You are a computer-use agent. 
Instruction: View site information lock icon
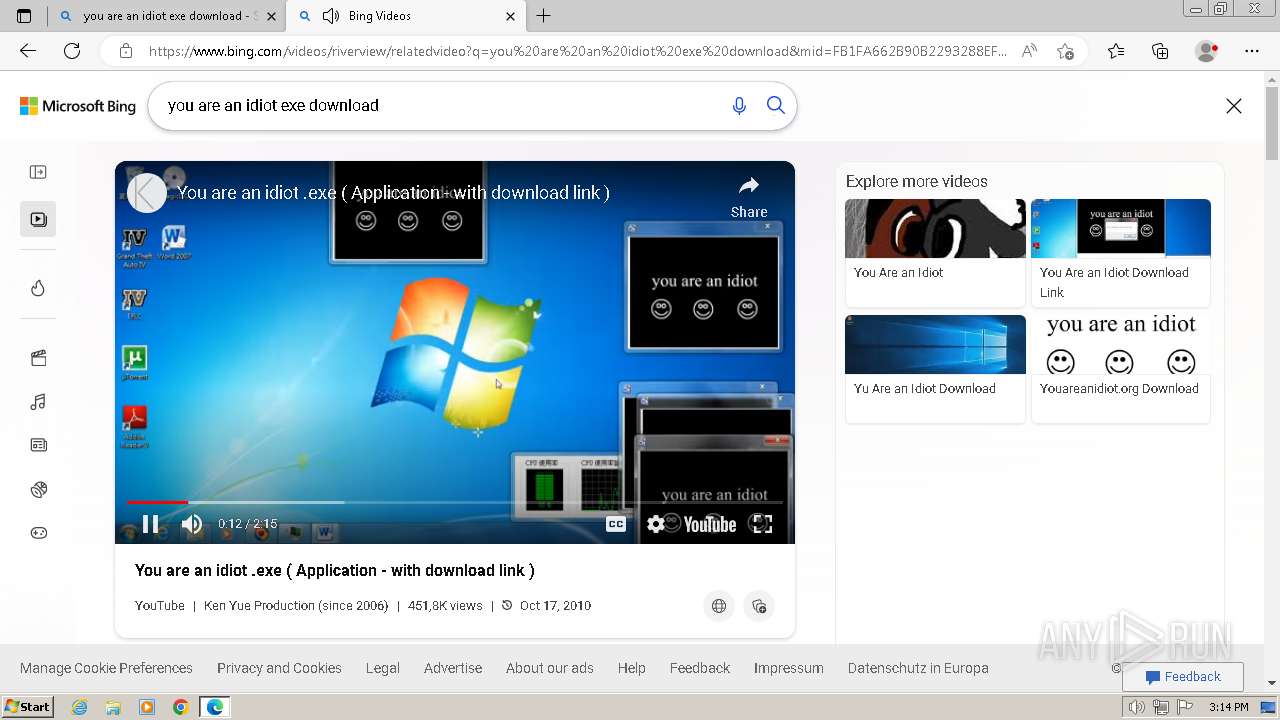125,51
